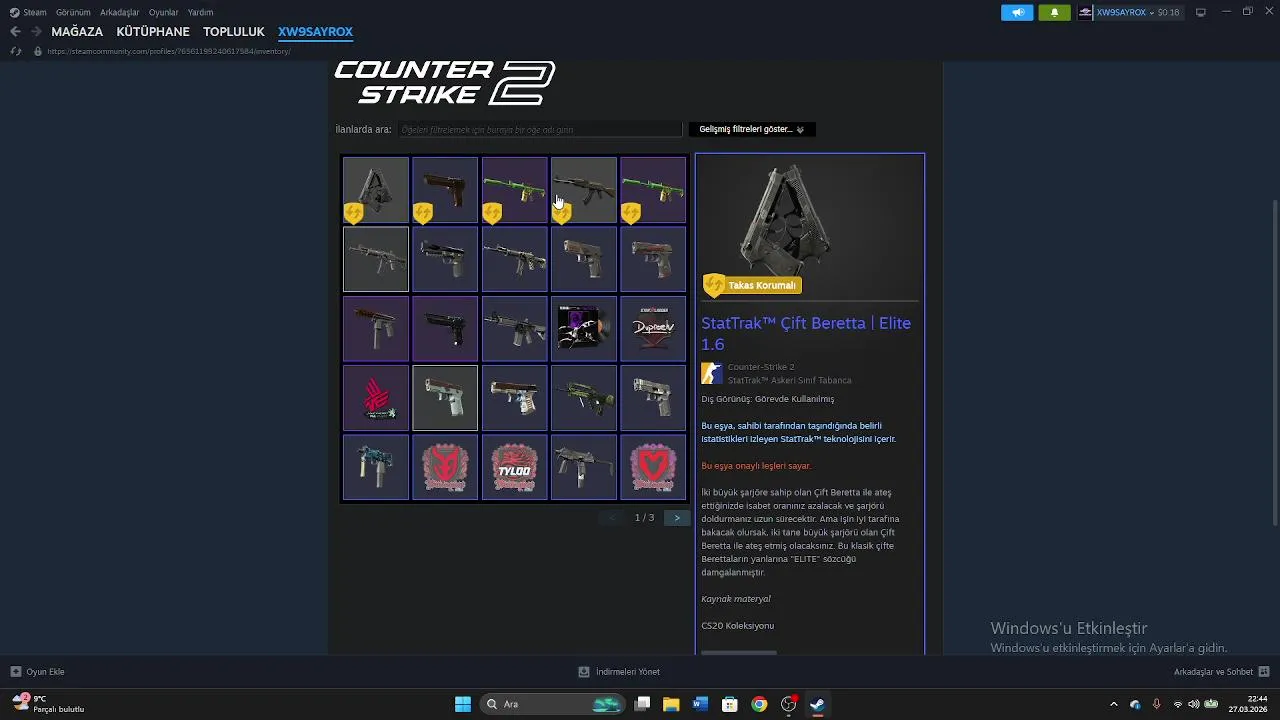Open the Görünüm menu

click(x=73, y=12)
